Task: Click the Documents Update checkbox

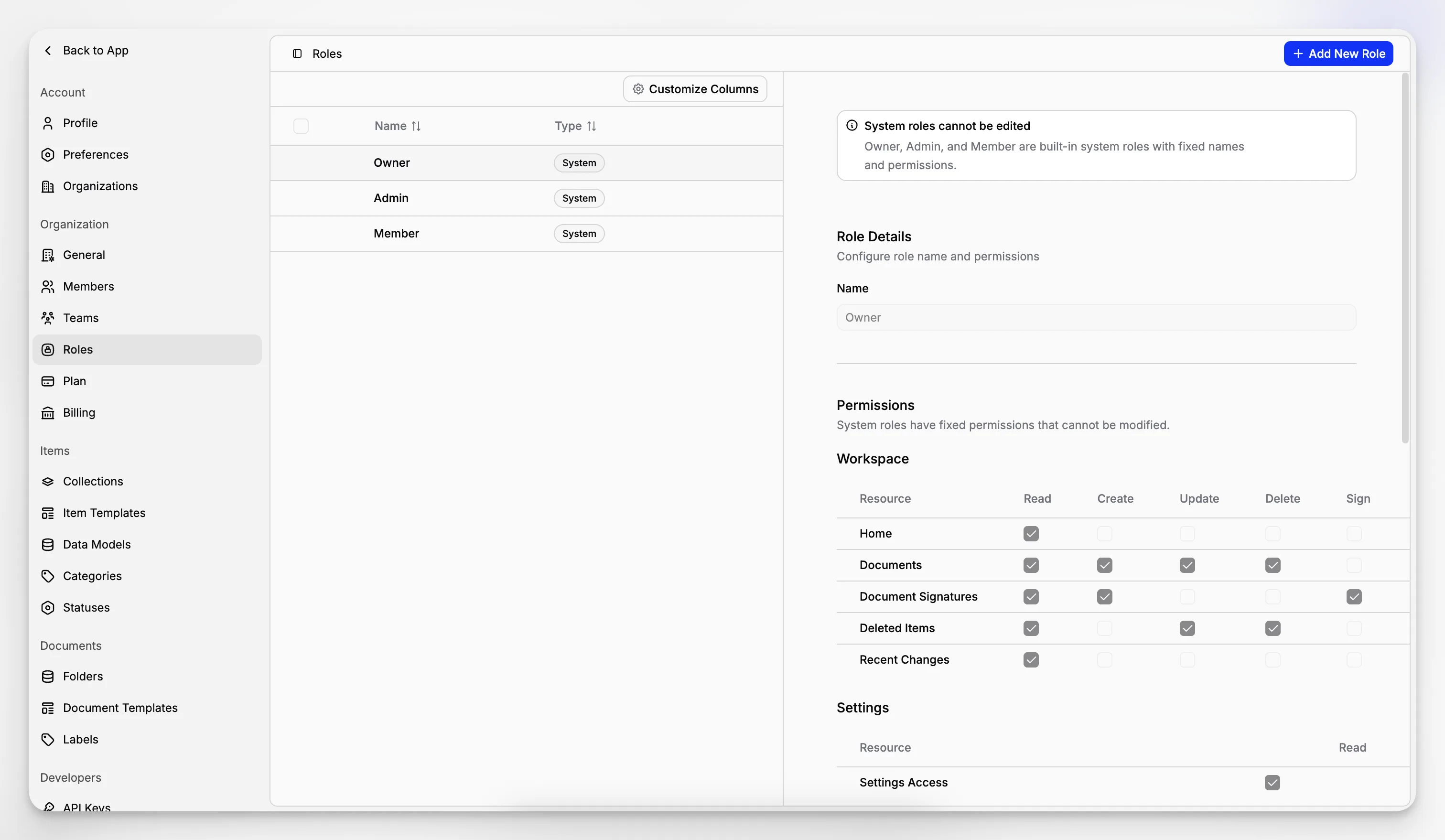Action: [1187, 565]
